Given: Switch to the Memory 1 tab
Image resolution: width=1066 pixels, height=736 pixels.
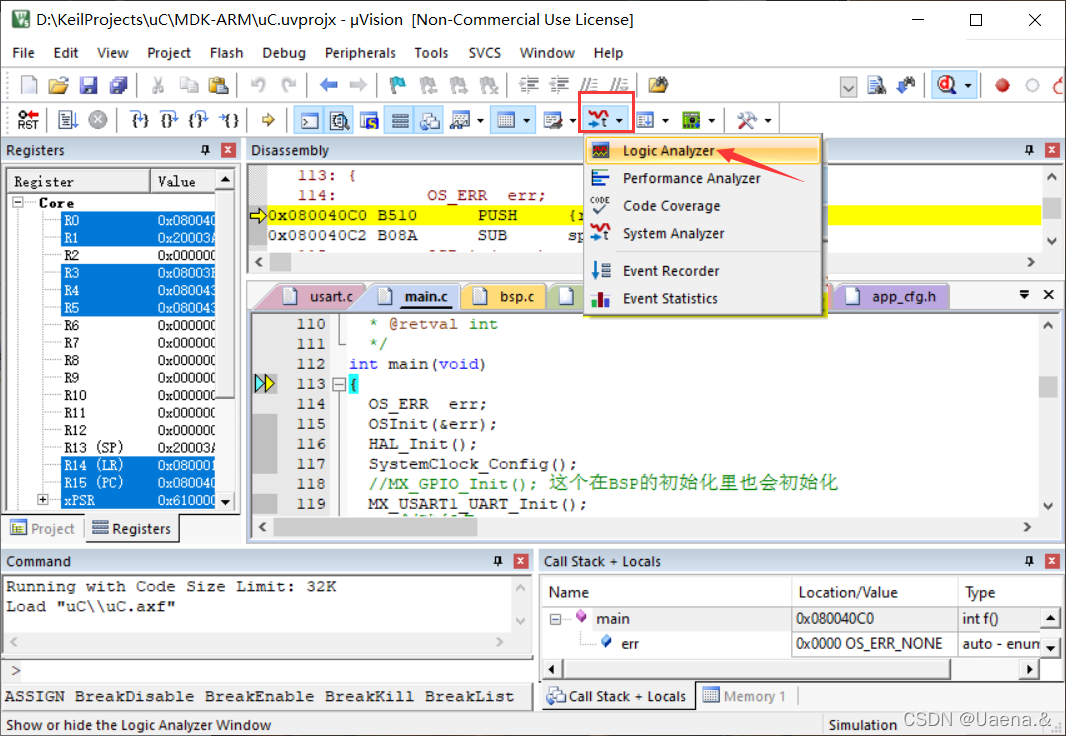Looking at the screenshot, I should coord(745,697).
